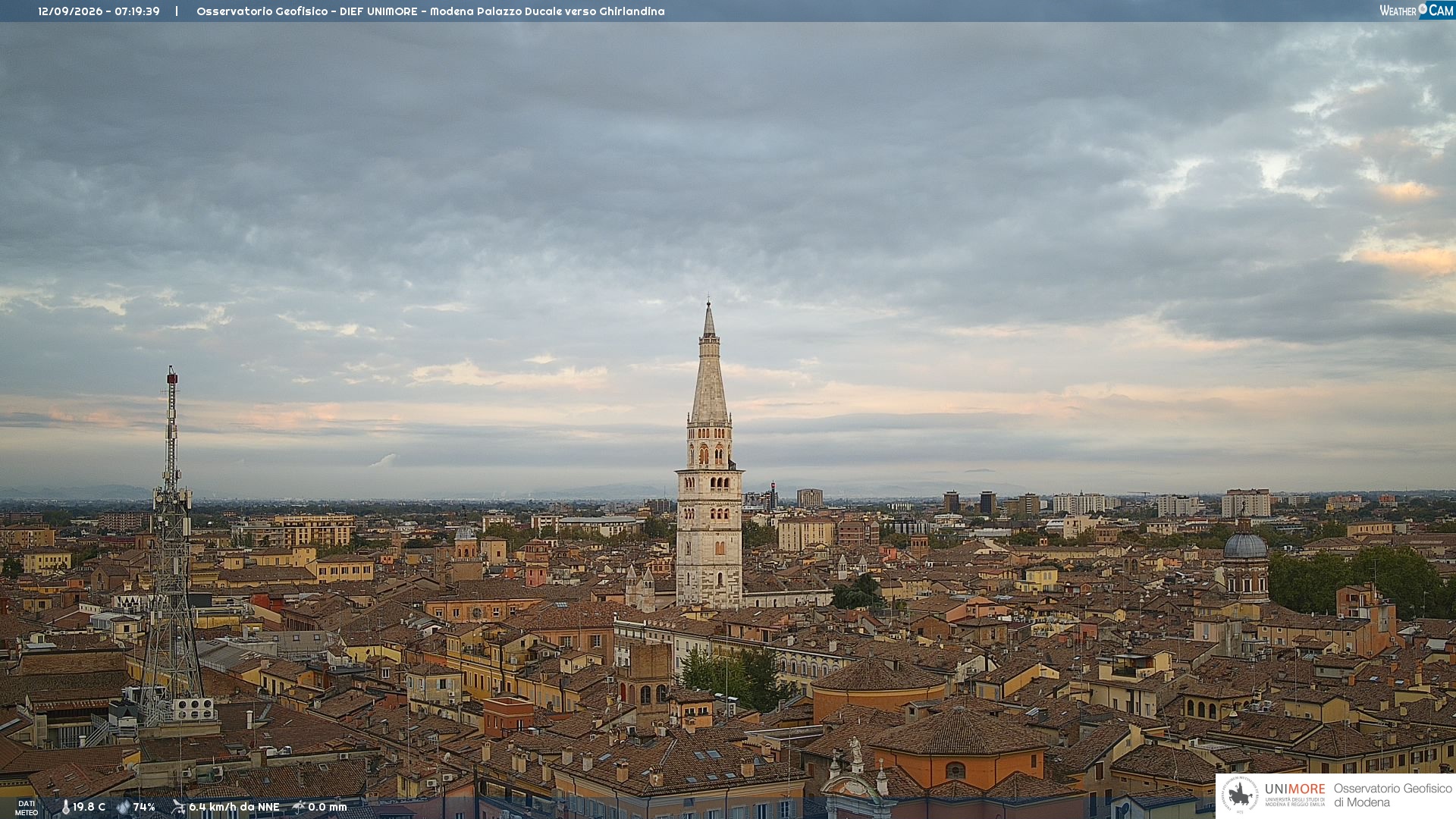
Task: Click the grey church dome on right
Action: (x=1245, y=544)
